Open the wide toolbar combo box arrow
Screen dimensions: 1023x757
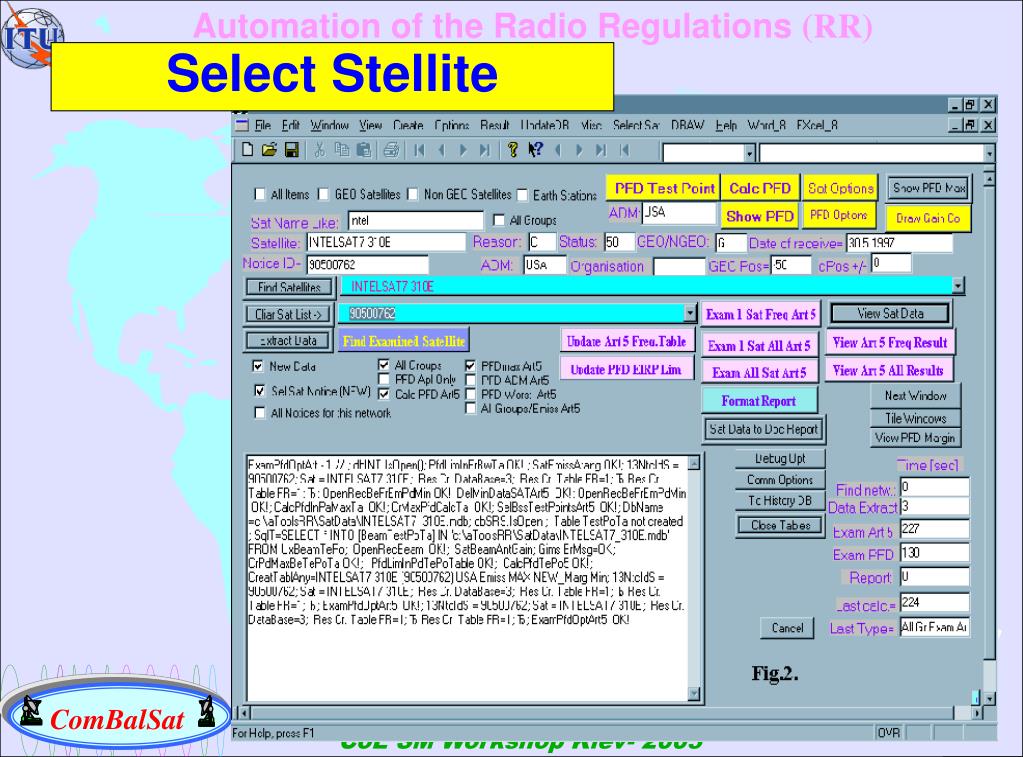990,153
